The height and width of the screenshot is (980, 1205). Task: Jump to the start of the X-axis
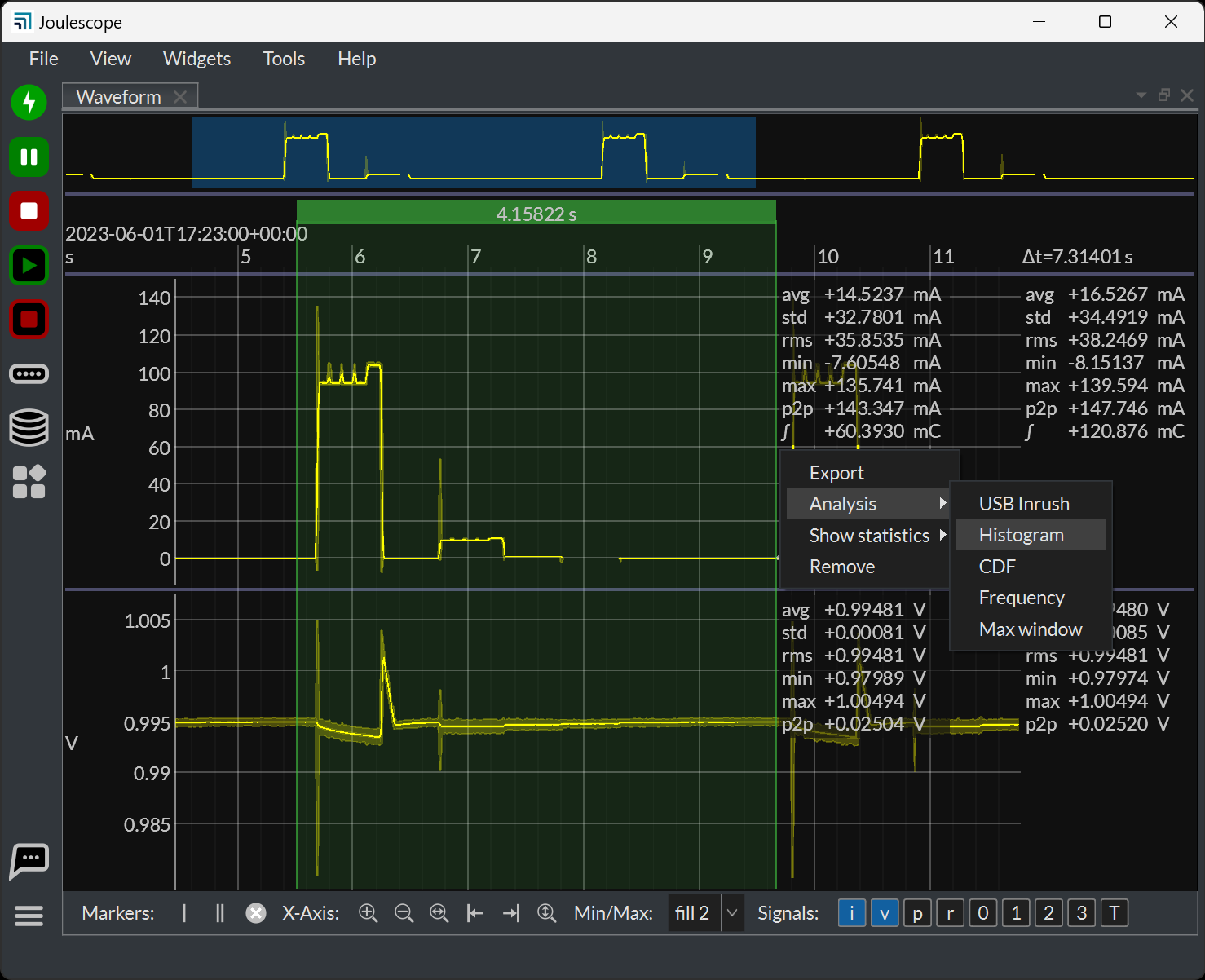[x=475, y=913]
